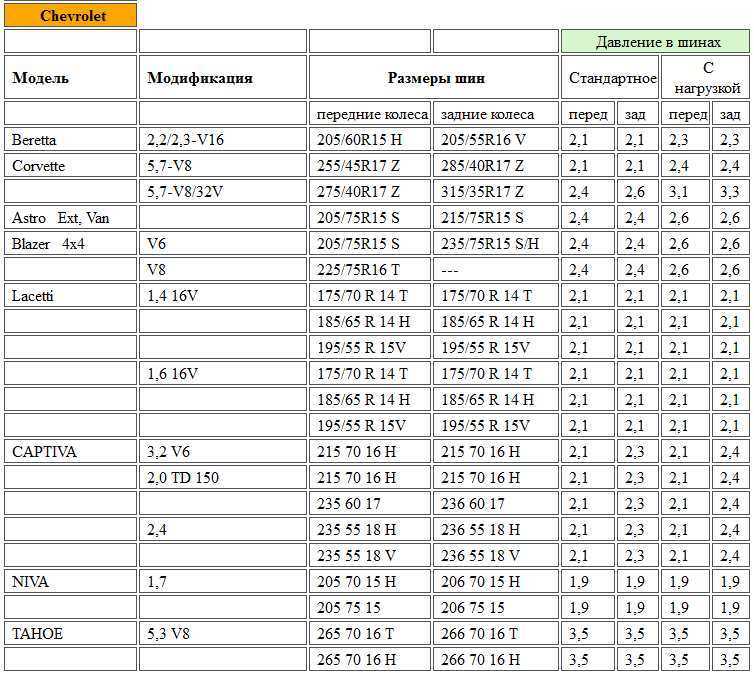This screenshot has height=673, width=754.
Task: Select the передние колеса subheader
Action: [370, 114]
